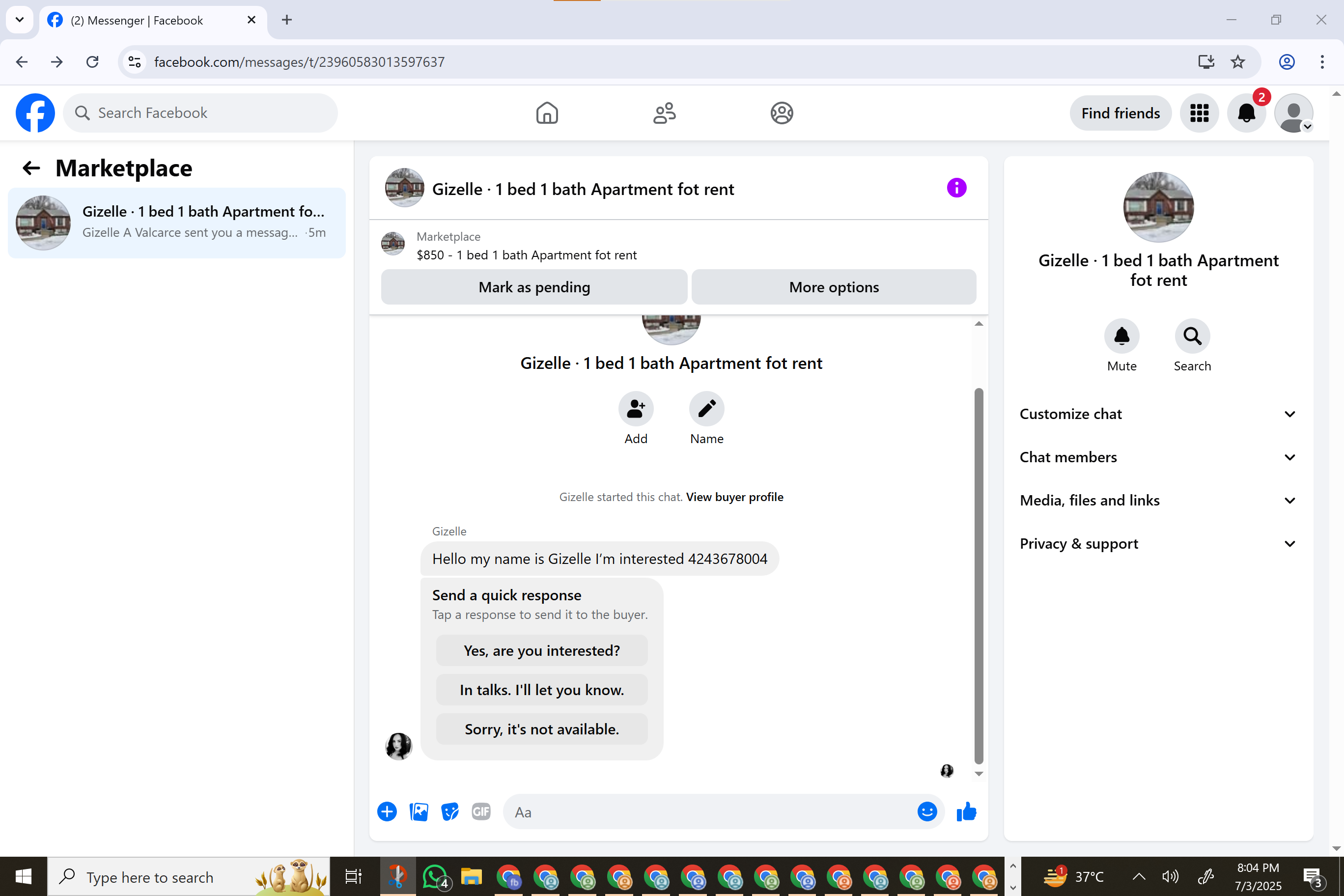Send a thumbs-up like
The image size is (1344, 896).
tap(966, 812)
